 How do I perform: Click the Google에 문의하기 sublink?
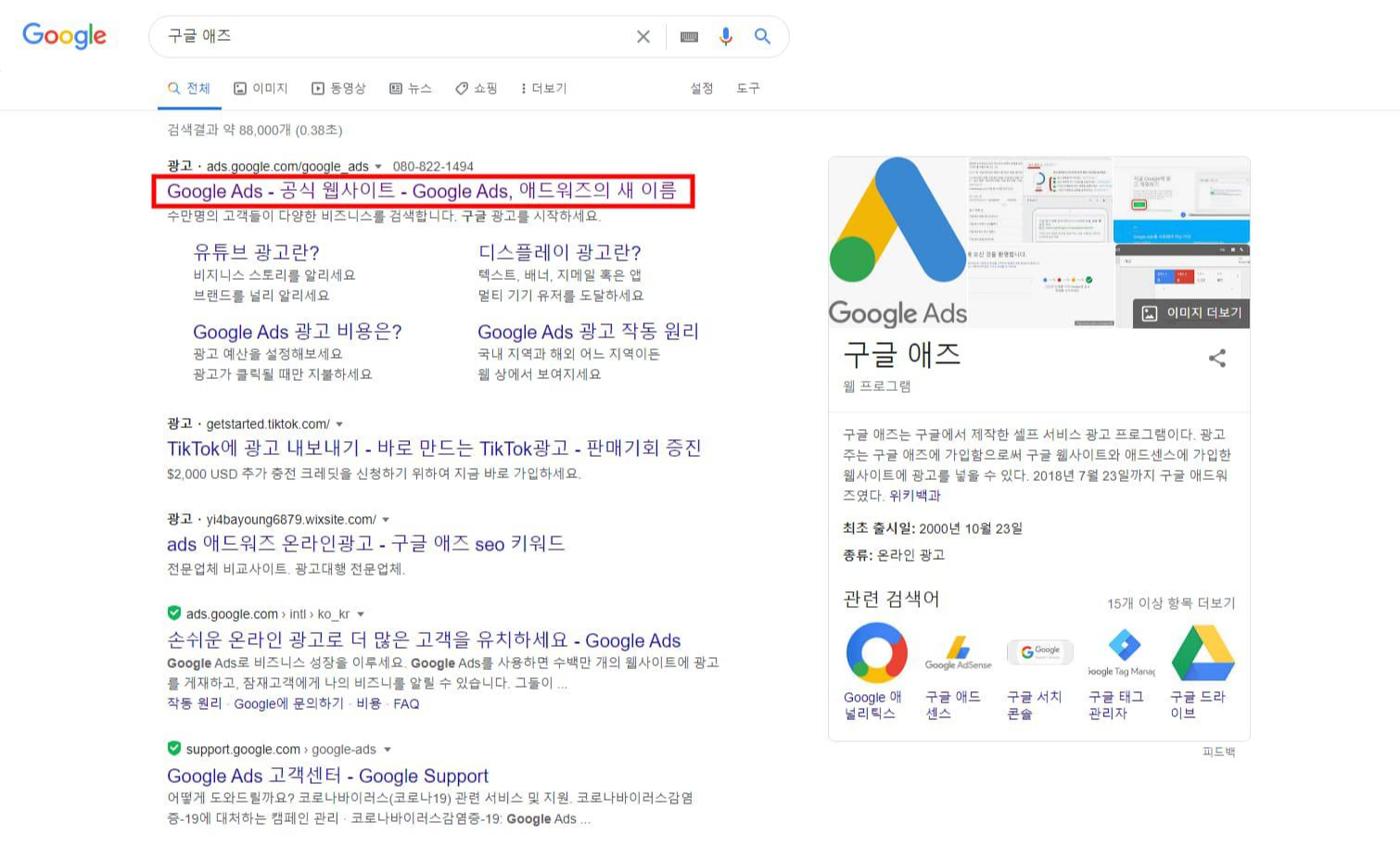[x=289, y=703]
